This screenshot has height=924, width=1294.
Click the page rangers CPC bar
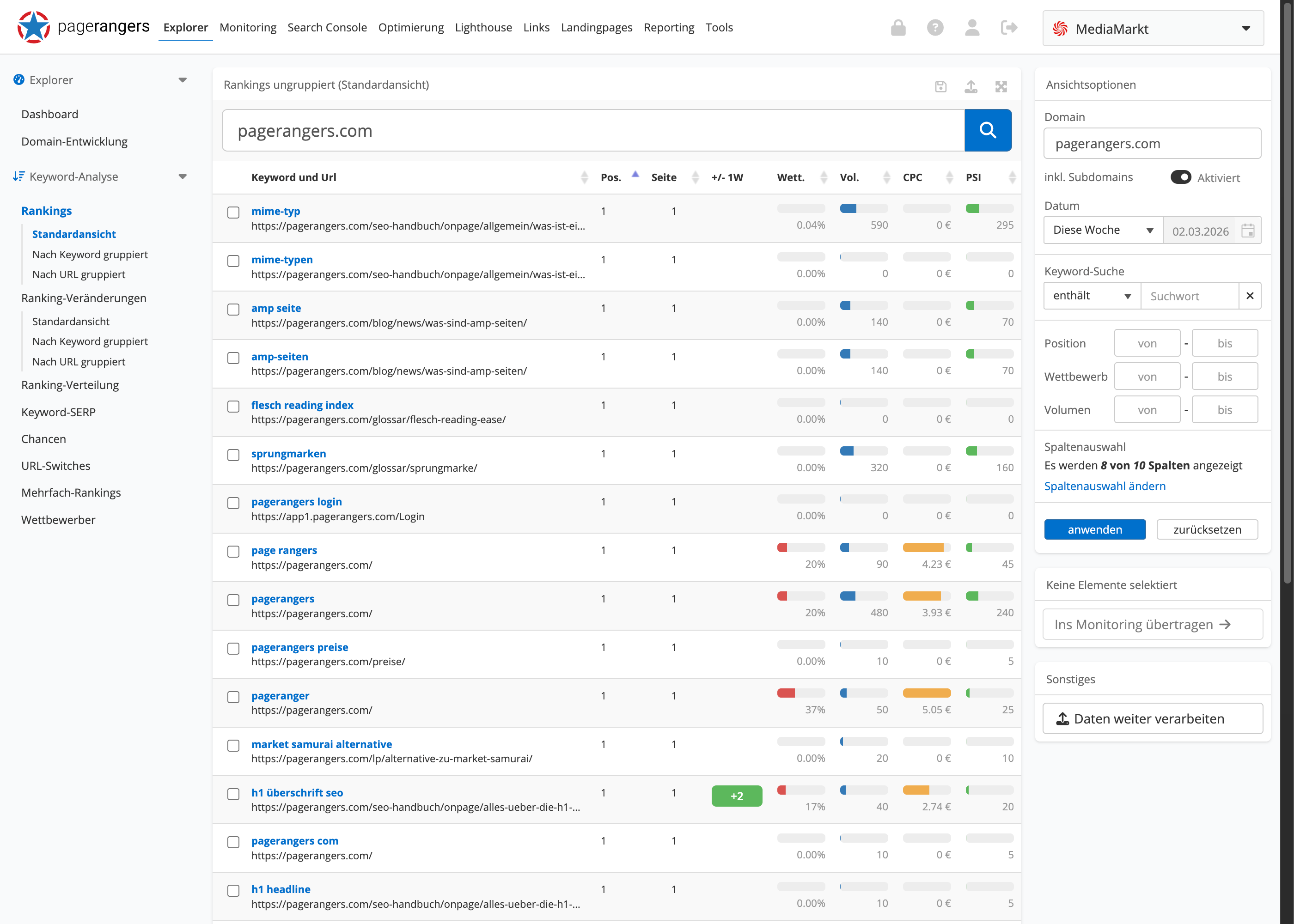click(927, 547)
